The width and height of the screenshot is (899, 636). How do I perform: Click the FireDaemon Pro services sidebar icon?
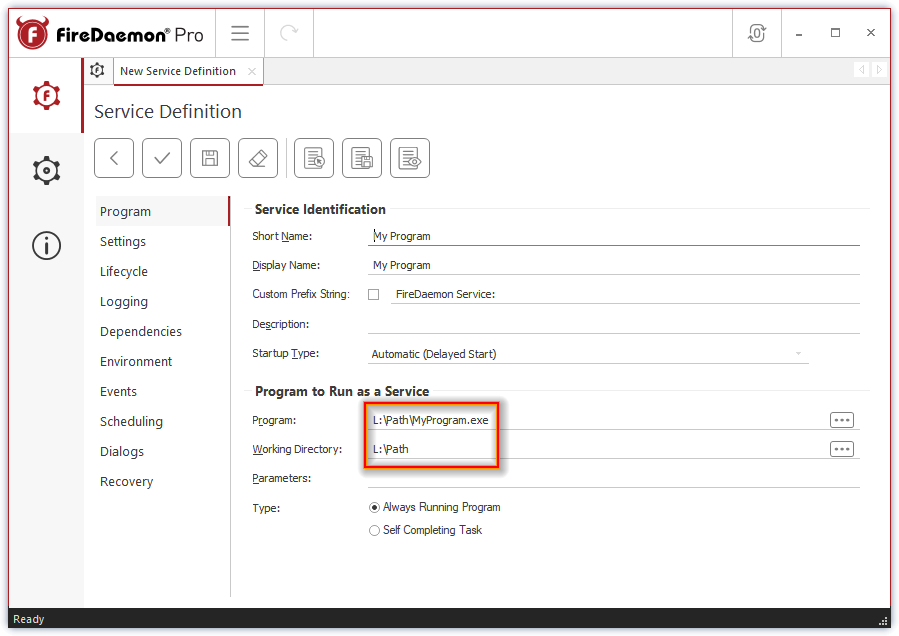[x=46, y=96]
